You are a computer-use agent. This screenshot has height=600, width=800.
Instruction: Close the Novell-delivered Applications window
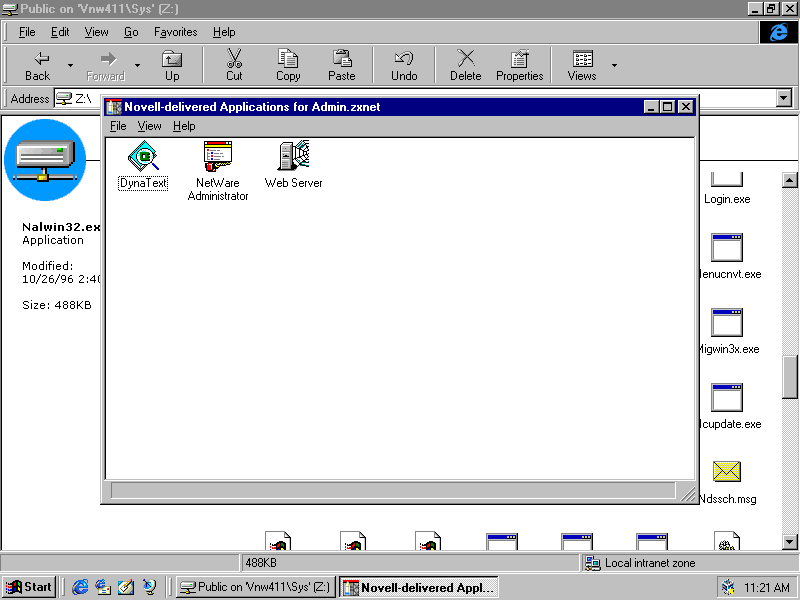coord(686,107)
